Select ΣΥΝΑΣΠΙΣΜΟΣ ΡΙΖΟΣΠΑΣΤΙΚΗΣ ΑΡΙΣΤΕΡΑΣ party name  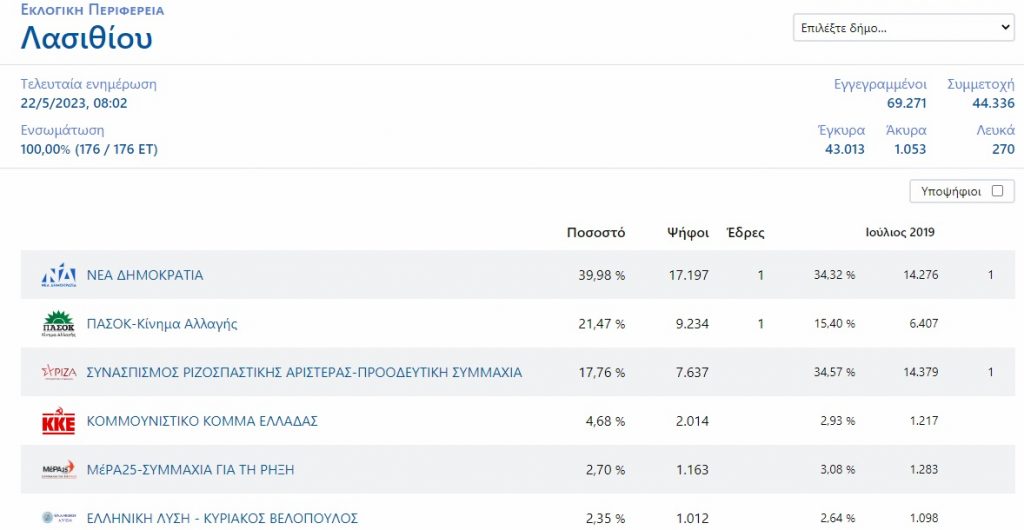pyautogui.click(x=304, y=373)
